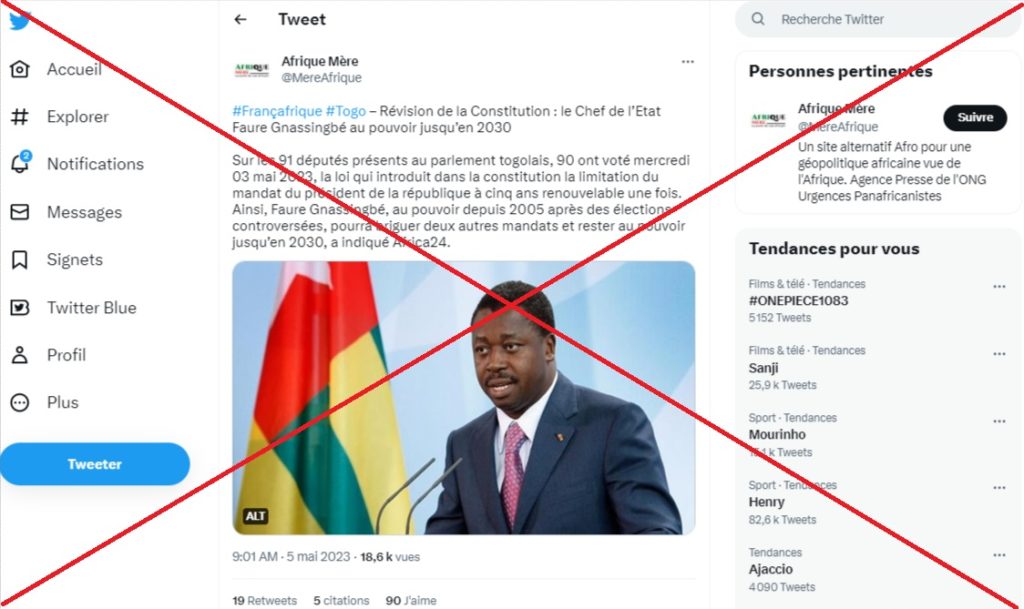Open Twitter Blue icon

(x=20, y=307)
